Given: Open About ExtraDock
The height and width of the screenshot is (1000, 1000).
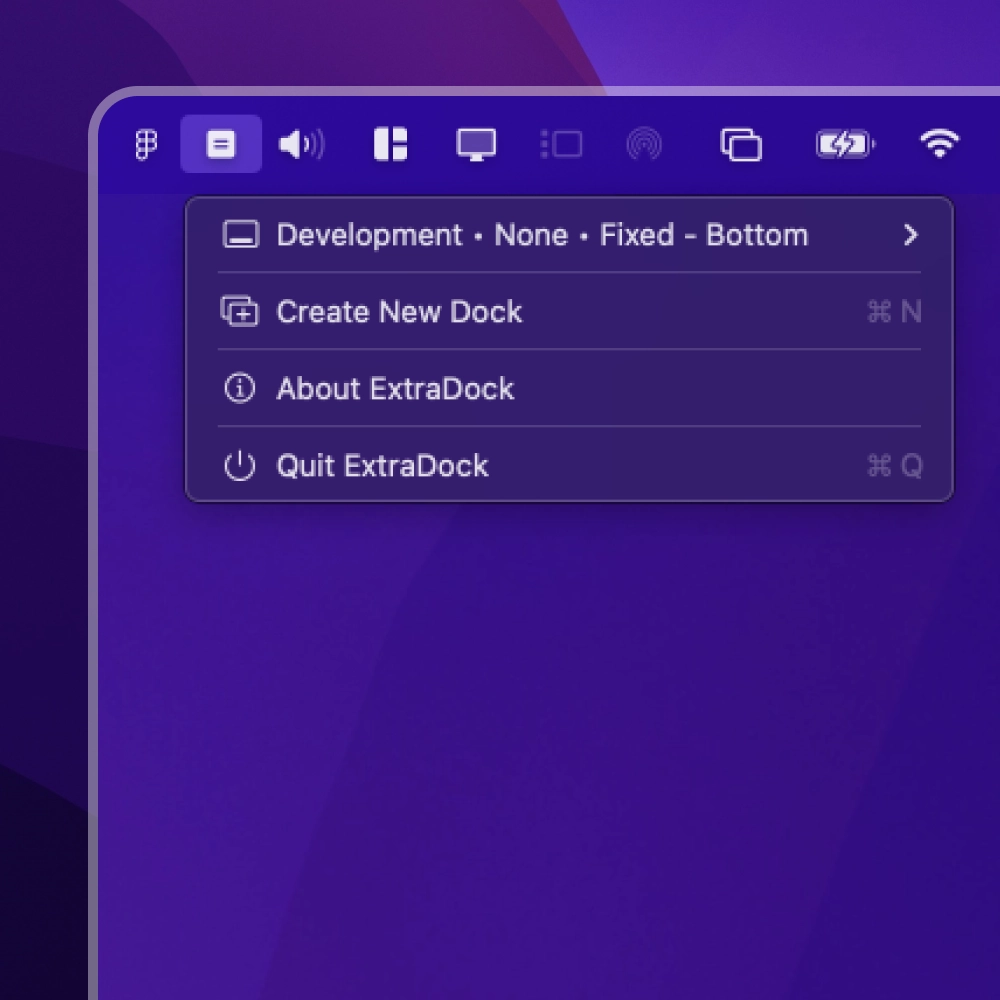Looking at the screenshot, I should click(395, 388).
